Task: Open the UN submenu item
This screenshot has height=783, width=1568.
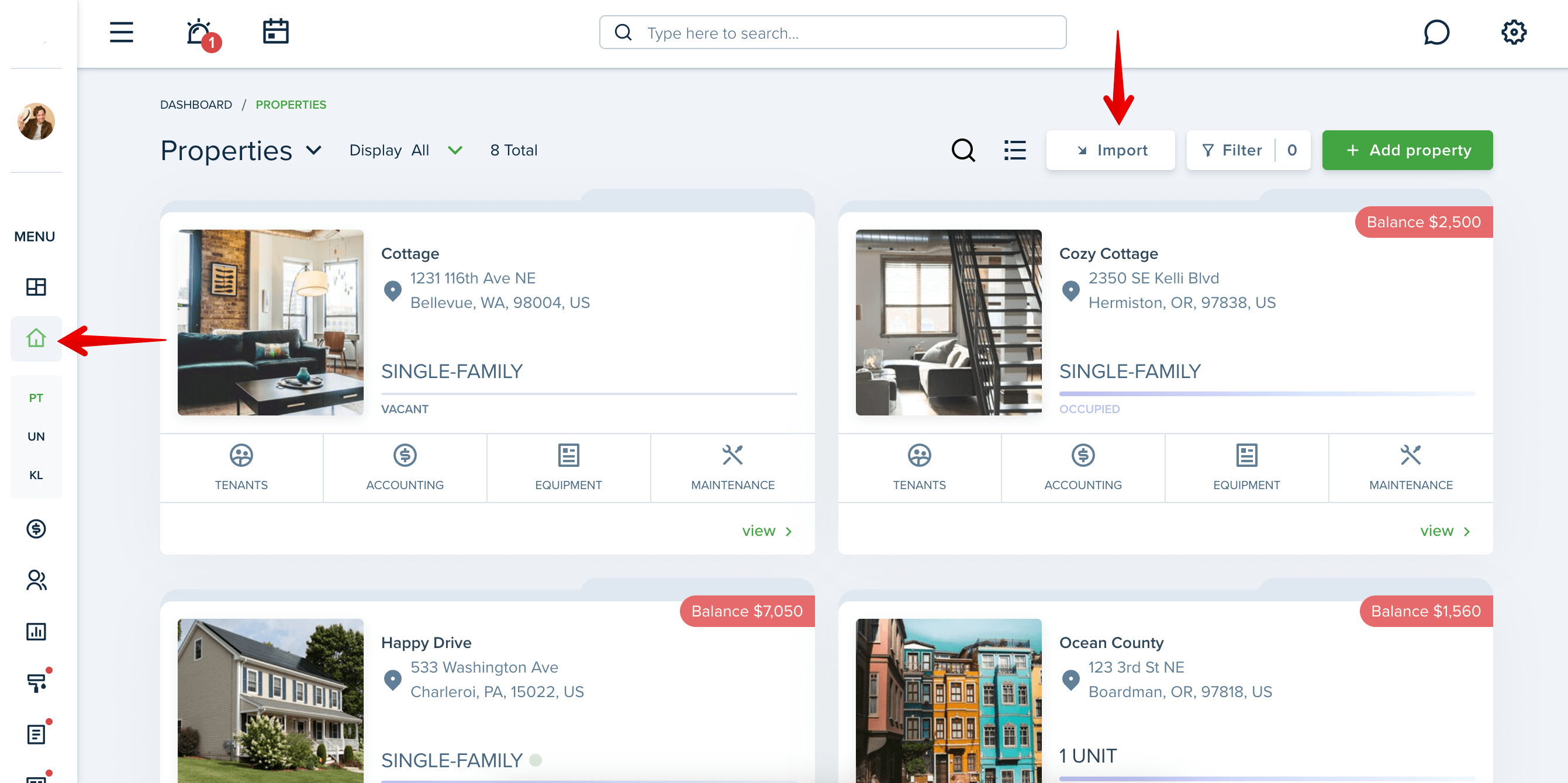Action: pyautogui.click(x=36, y=436)
